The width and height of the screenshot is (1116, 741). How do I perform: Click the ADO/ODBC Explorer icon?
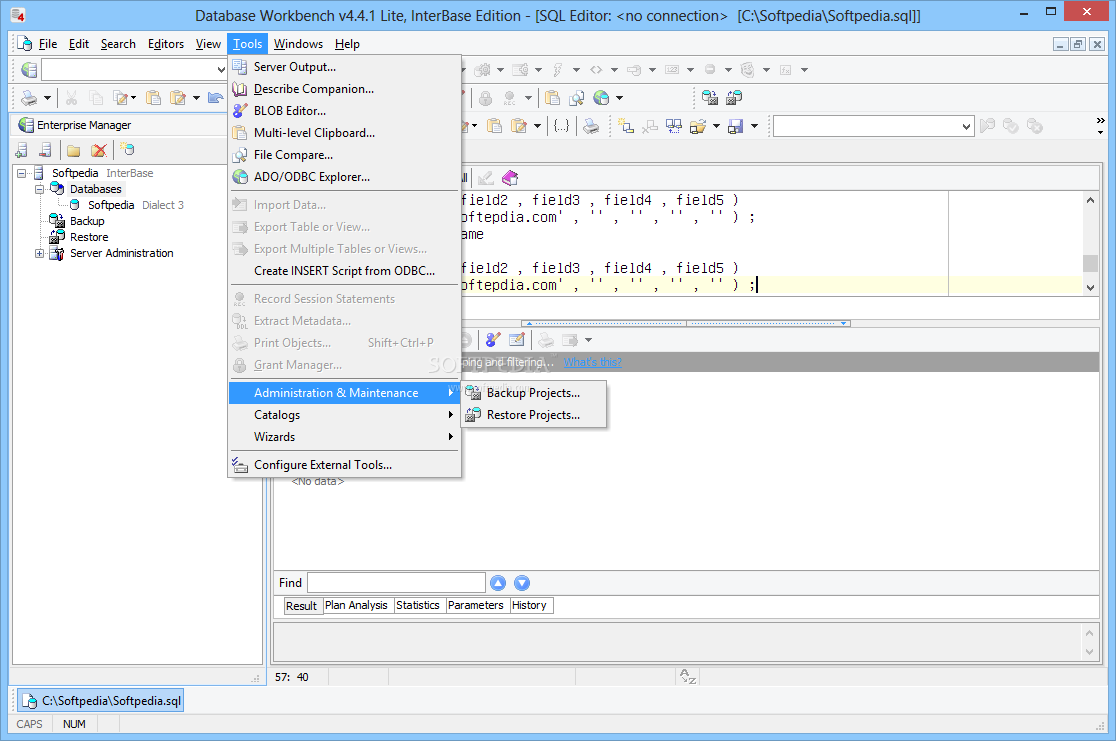pos(240,177)
